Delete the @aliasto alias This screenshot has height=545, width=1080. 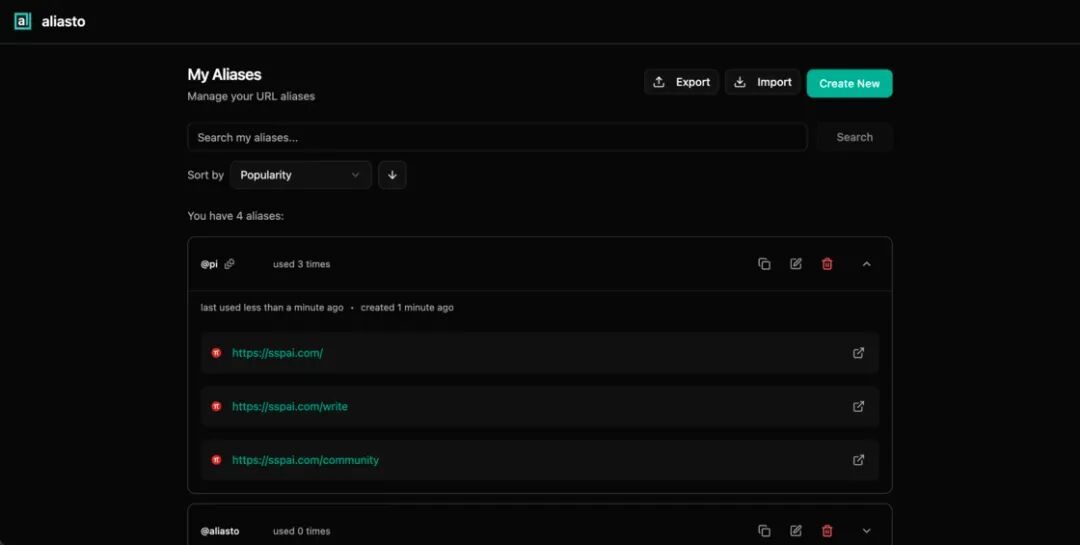pyautogui.click(x=827, y=531)
